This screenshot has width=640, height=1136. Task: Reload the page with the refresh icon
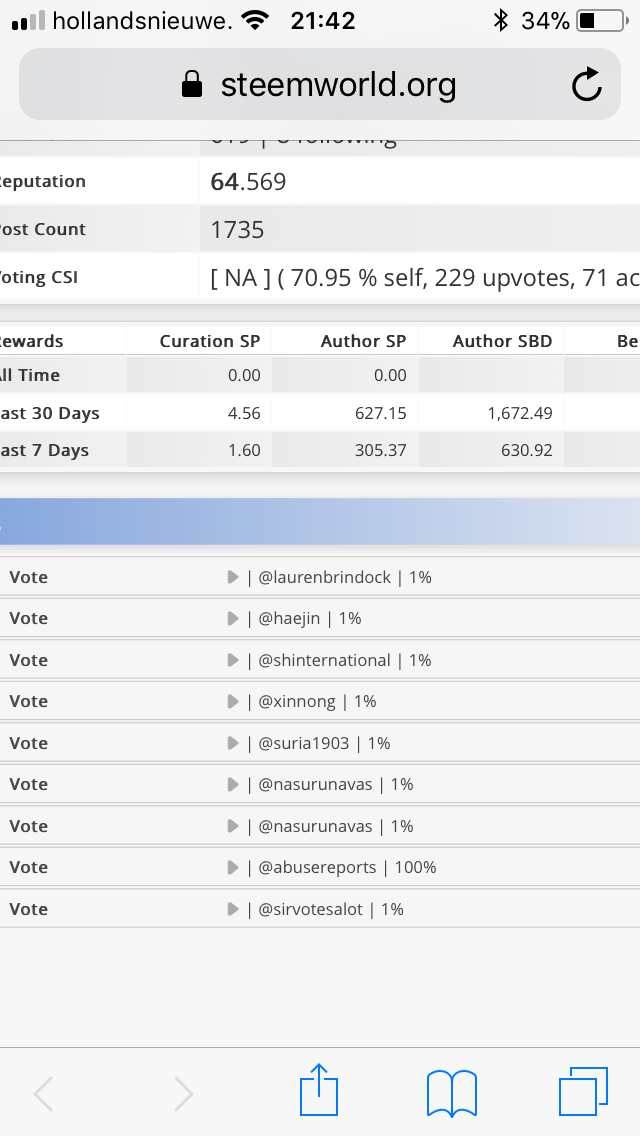[x=586, y=85]
